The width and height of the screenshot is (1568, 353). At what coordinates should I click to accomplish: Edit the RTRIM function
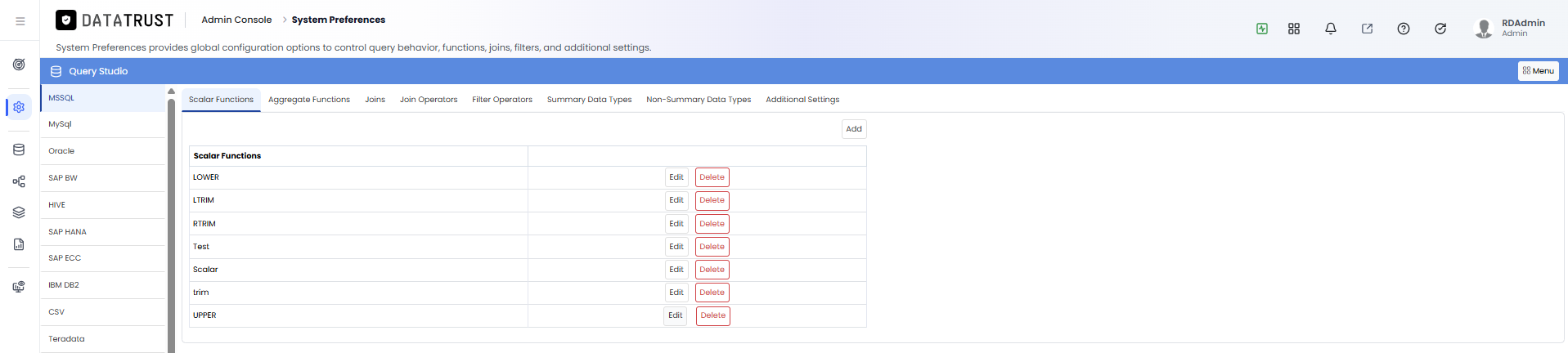tap(676, 224)
